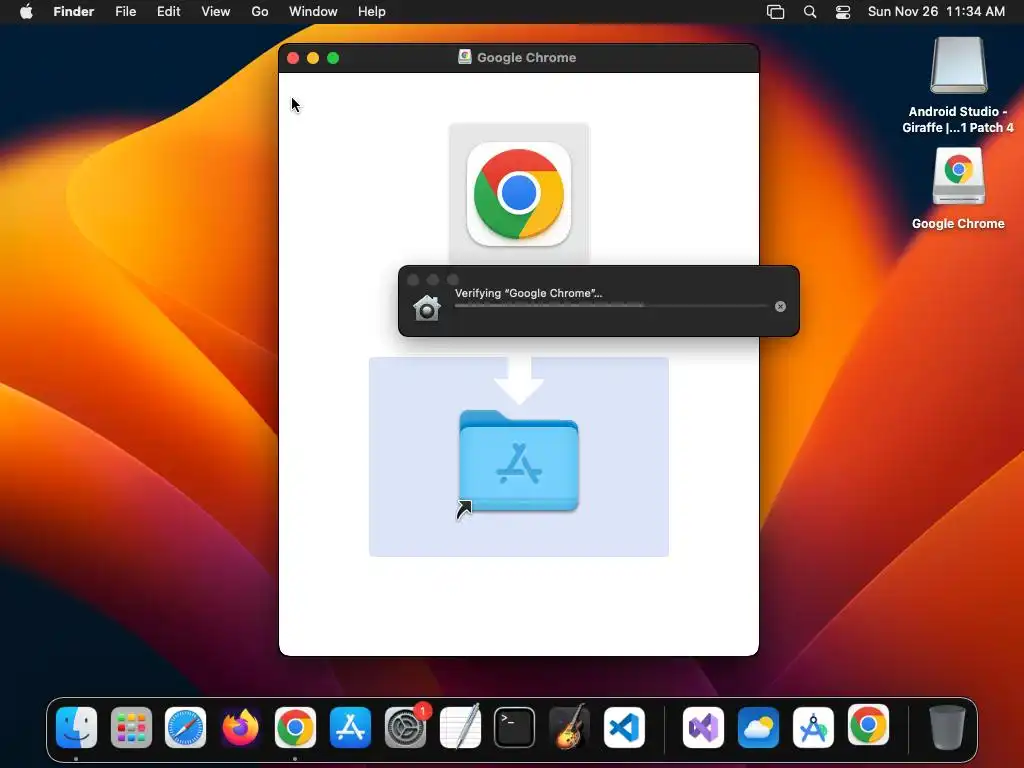
Task: Click the Chrome disk image in Dock
Action: pyautogui.click(x=868, y=726)
